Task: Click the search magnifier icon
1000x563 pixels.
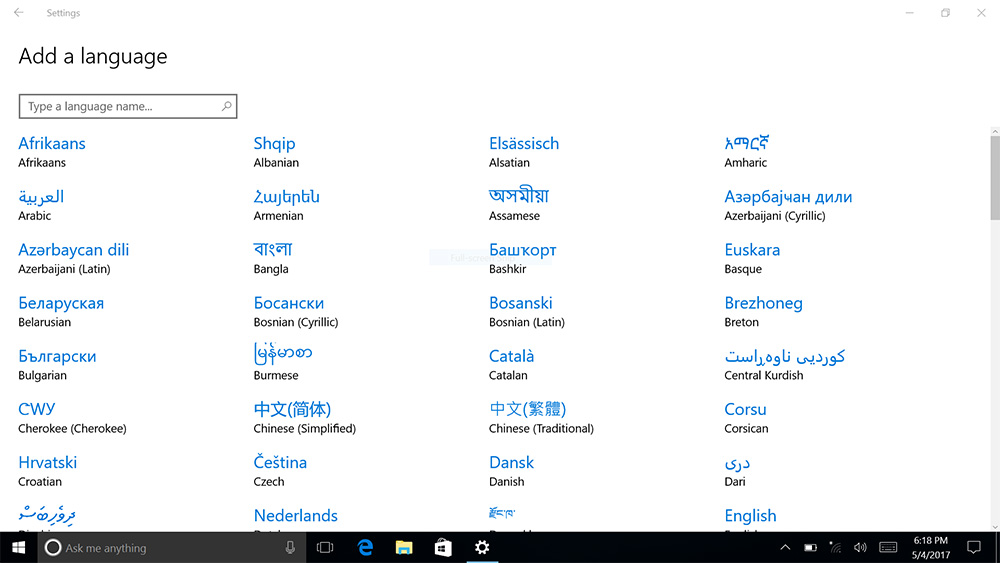Action: point(227,106)
